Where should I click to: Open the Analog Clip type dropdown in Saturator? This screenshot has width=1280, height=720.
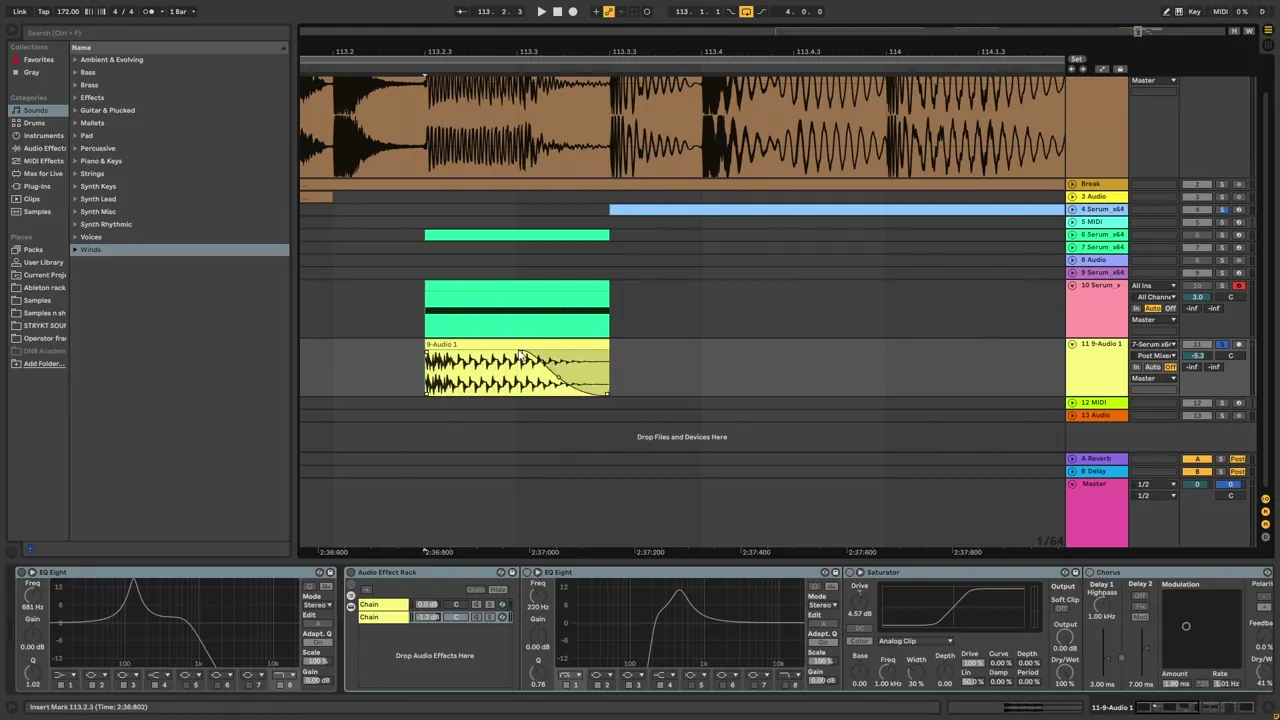click(916, 641)
